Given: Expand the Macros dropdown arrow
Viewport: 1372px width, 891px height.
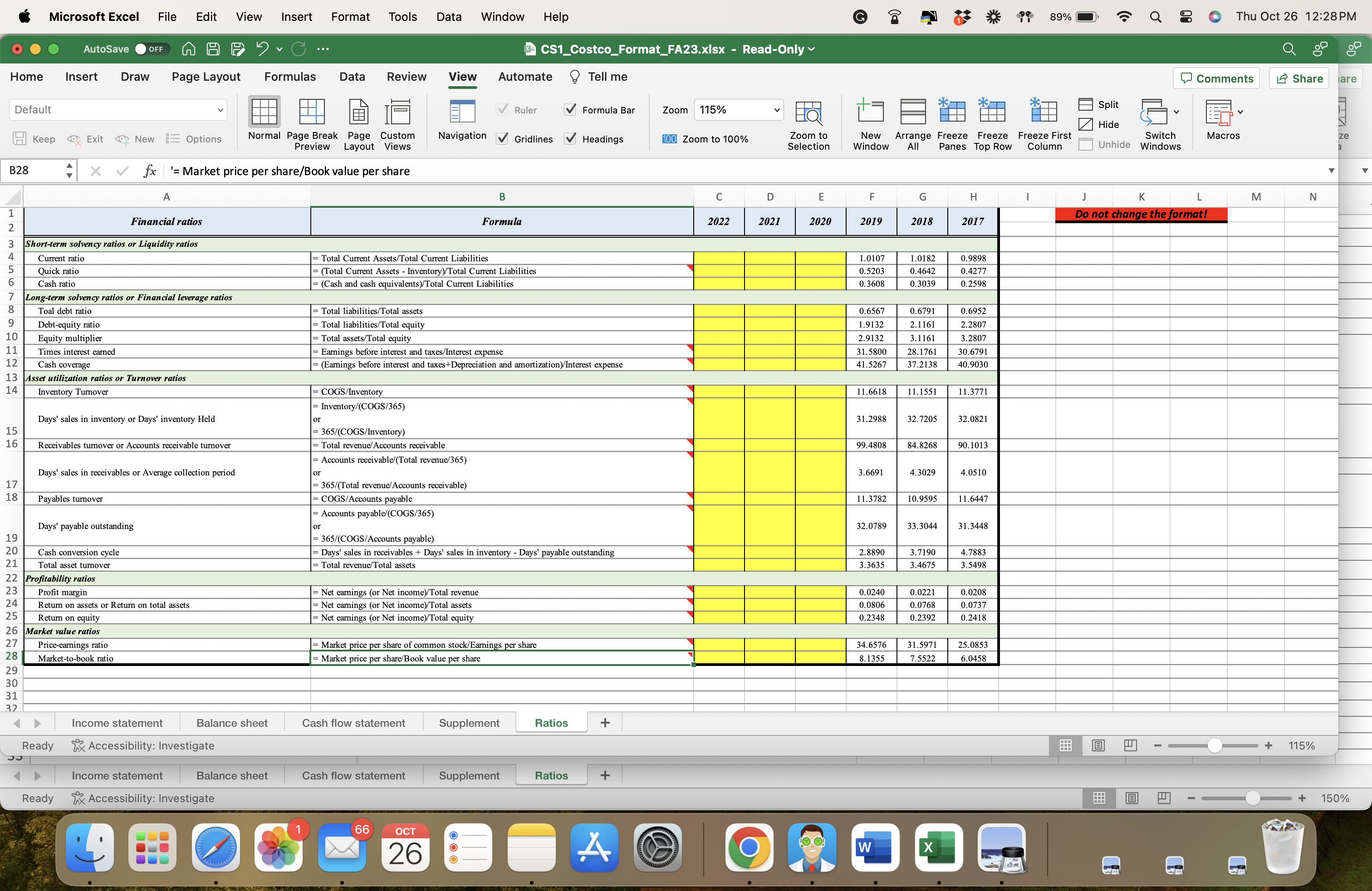Looking at the screenshot, I should click(1240, 112).
